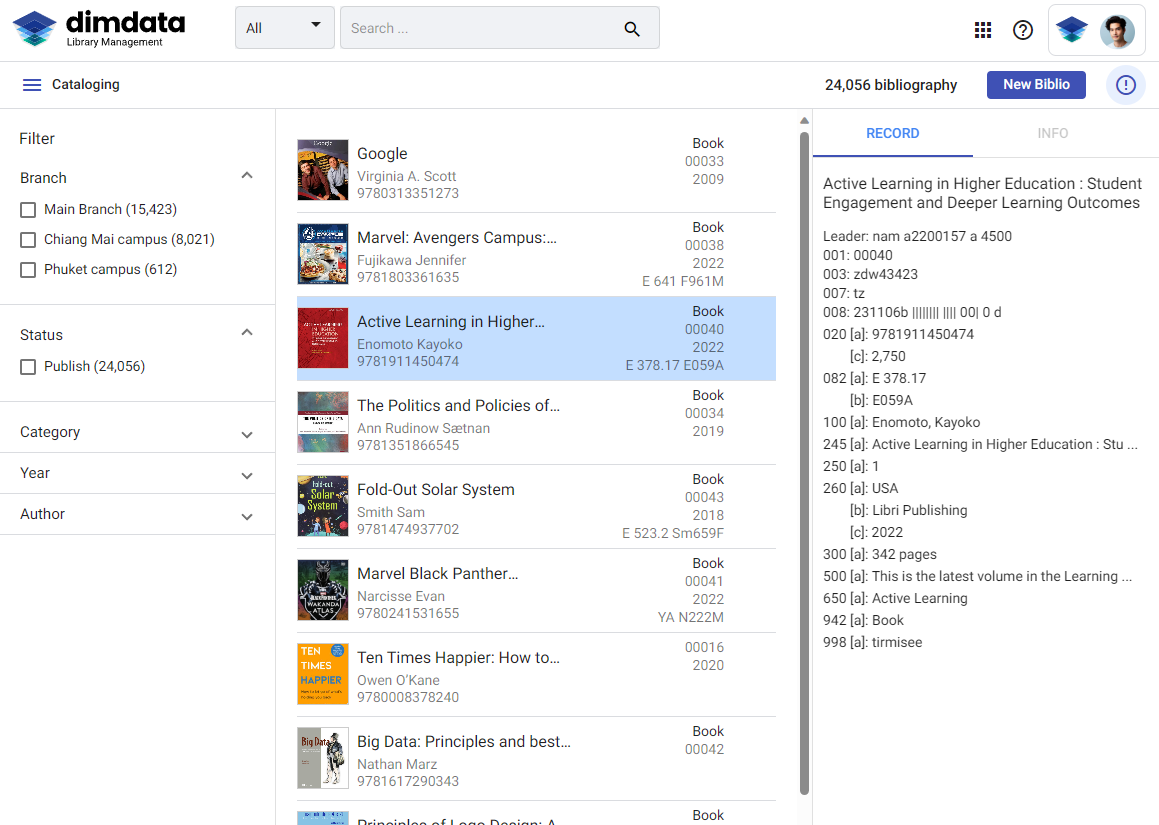The width and height of the screenshot is (1159, 825).
Task: Click the record field 998 [a] tirmisee
Action: point(872,642)
